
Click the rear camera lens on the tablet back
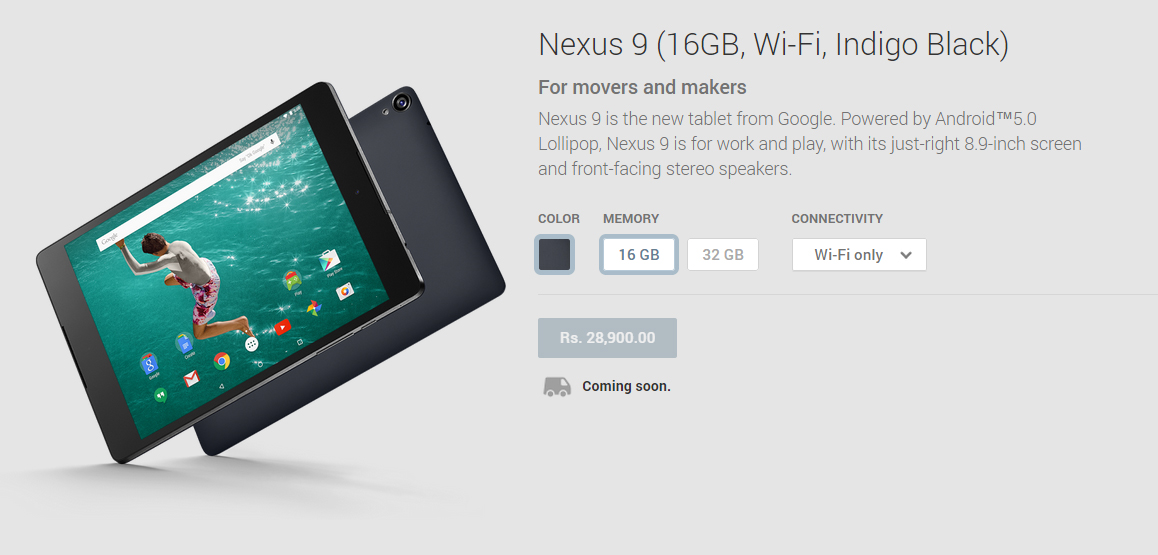(x=402, y=103)
